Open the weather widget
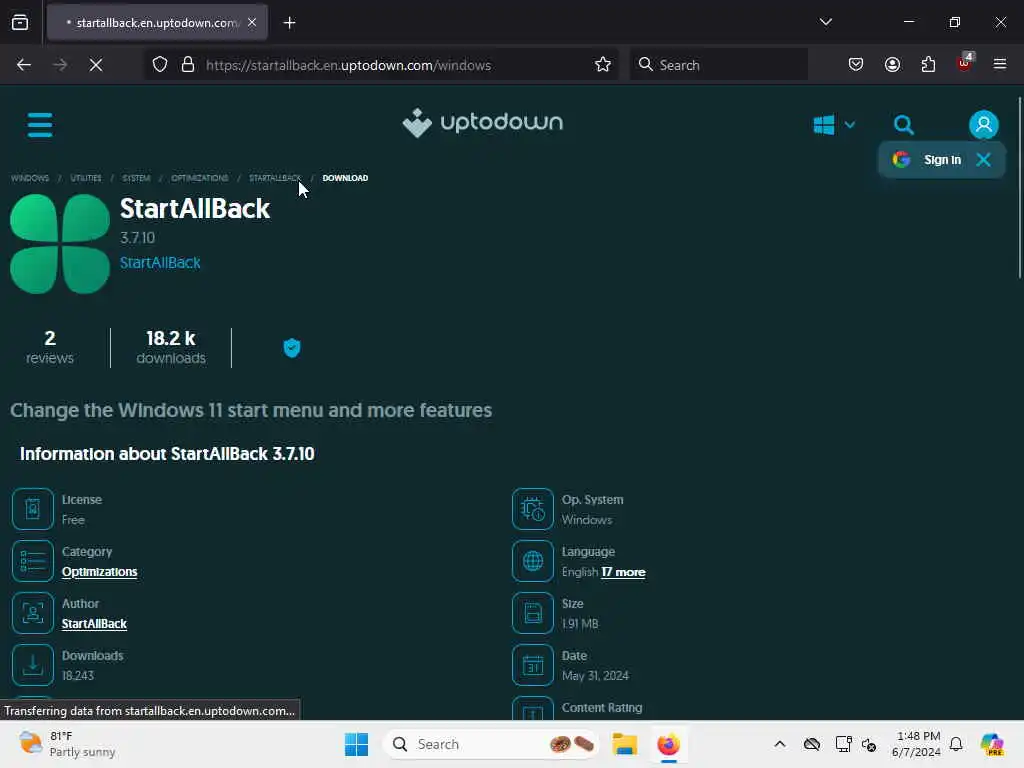Image resolution: width=1024 pixels, height=768 pixels. pos(67,744)
